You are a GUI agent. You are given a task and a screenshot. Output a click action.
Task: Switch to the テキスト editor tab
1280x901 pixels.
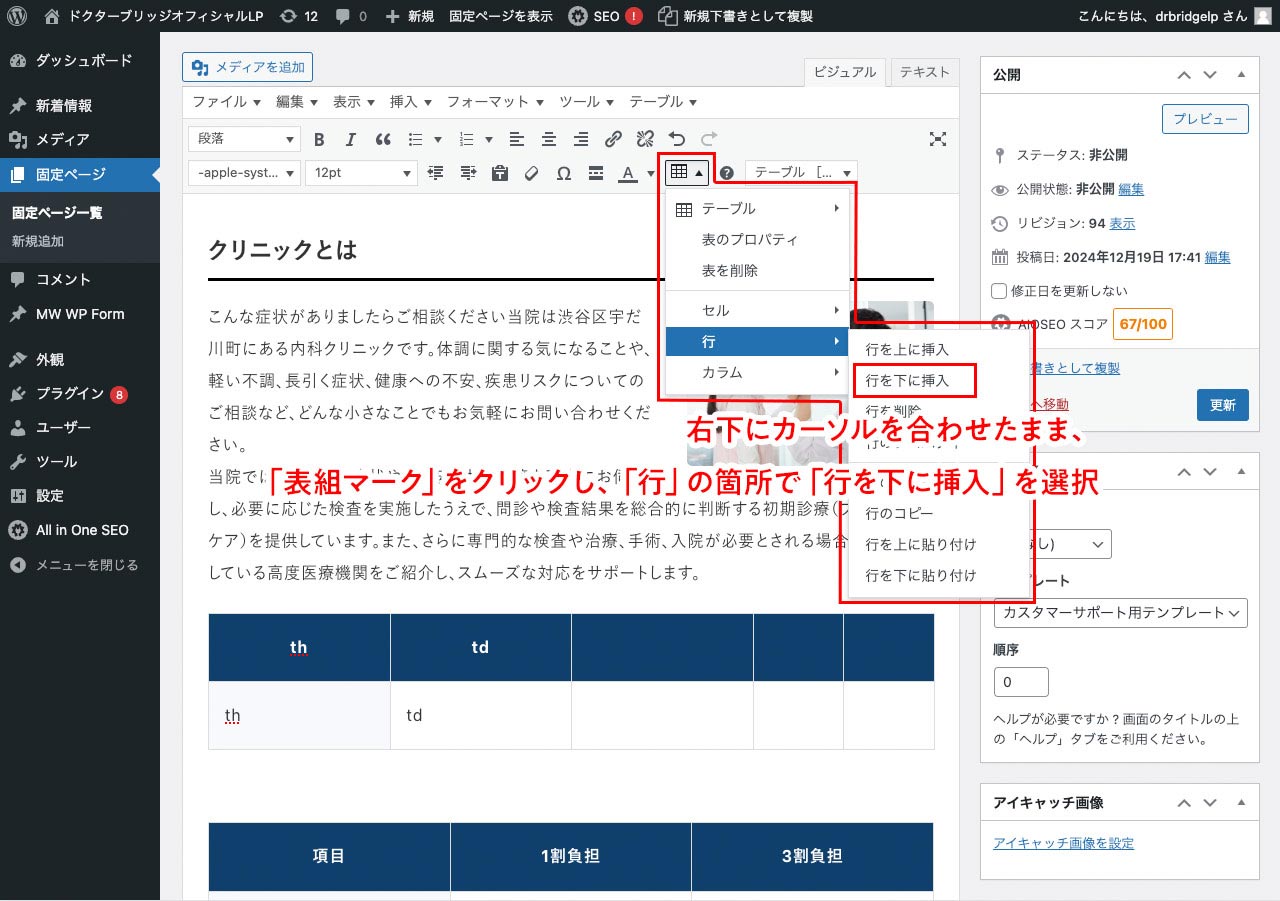coord(925,72)
